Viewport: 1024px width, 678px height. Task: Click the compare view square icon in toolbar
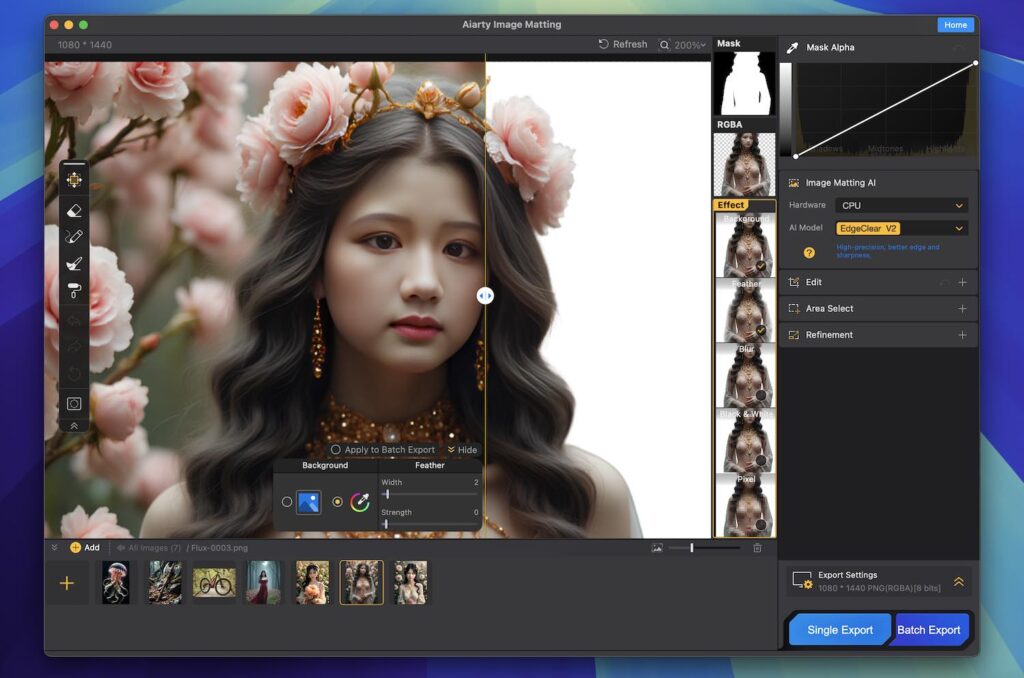tap(74, 404)
